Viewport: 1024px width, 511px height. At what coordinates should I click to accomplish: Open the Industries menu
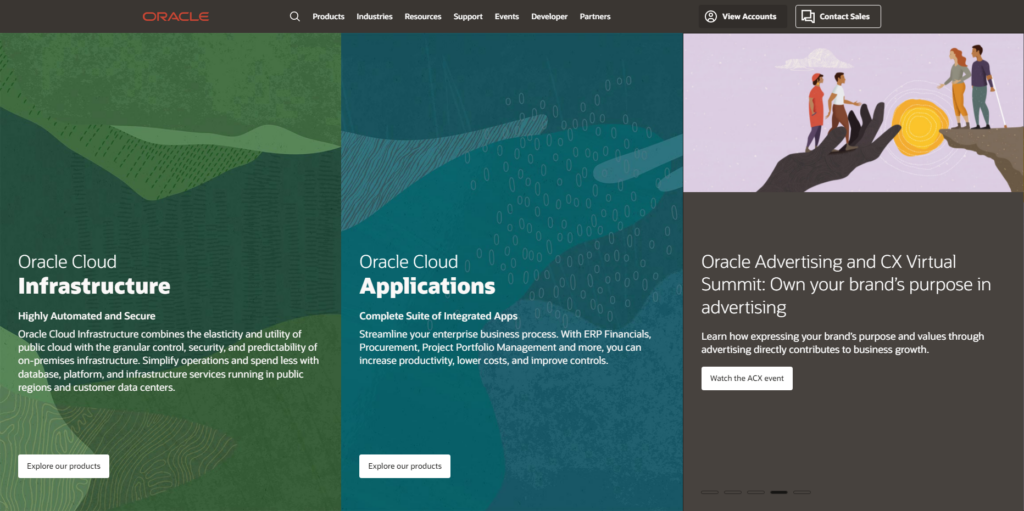click(374, 16)
